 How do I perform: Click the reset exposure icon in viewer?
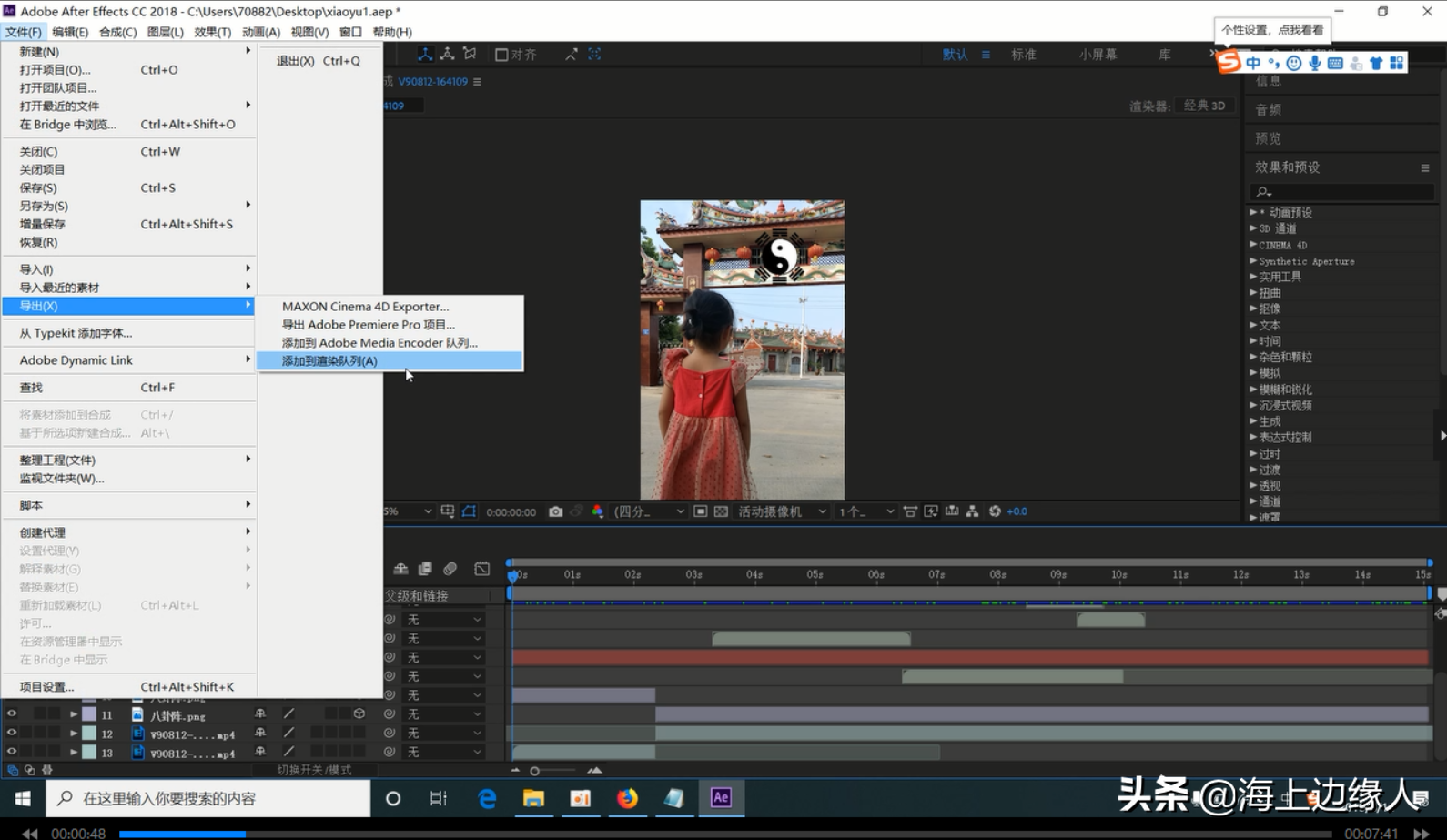click(995, 511)
